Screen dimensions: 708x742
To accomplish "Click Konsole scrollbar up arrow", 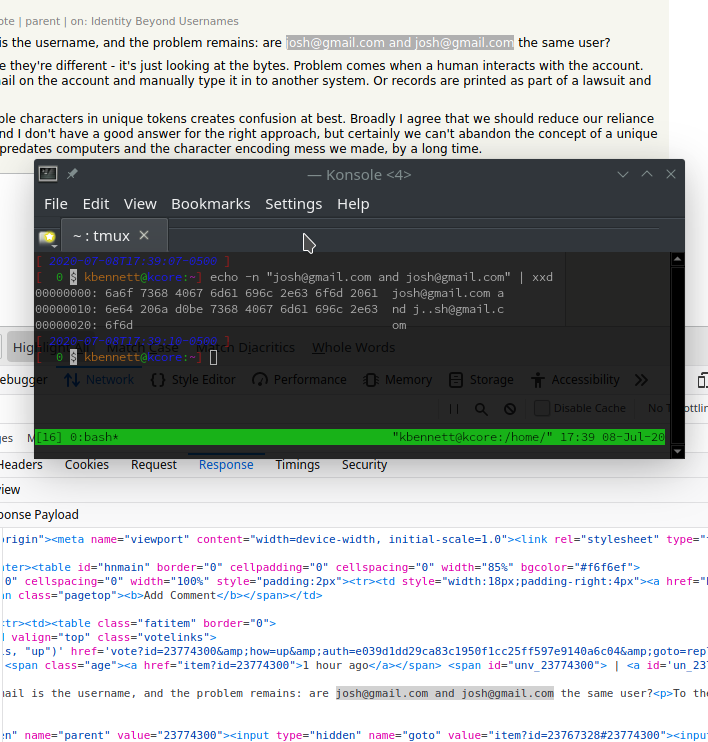I will point(677,259).
